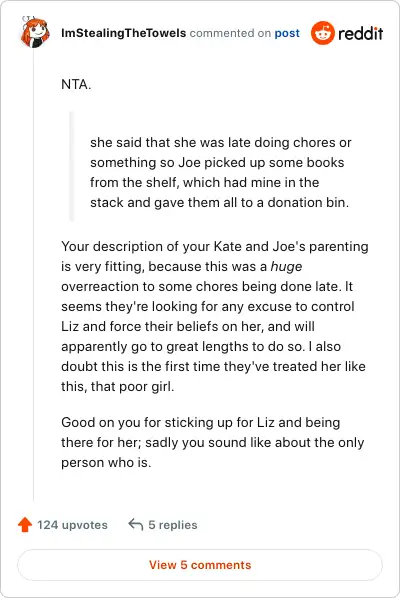This screenshot has width=400, height=598.
Task: Click the paragraph starting 'Good on you'
Action: point(212,442)
